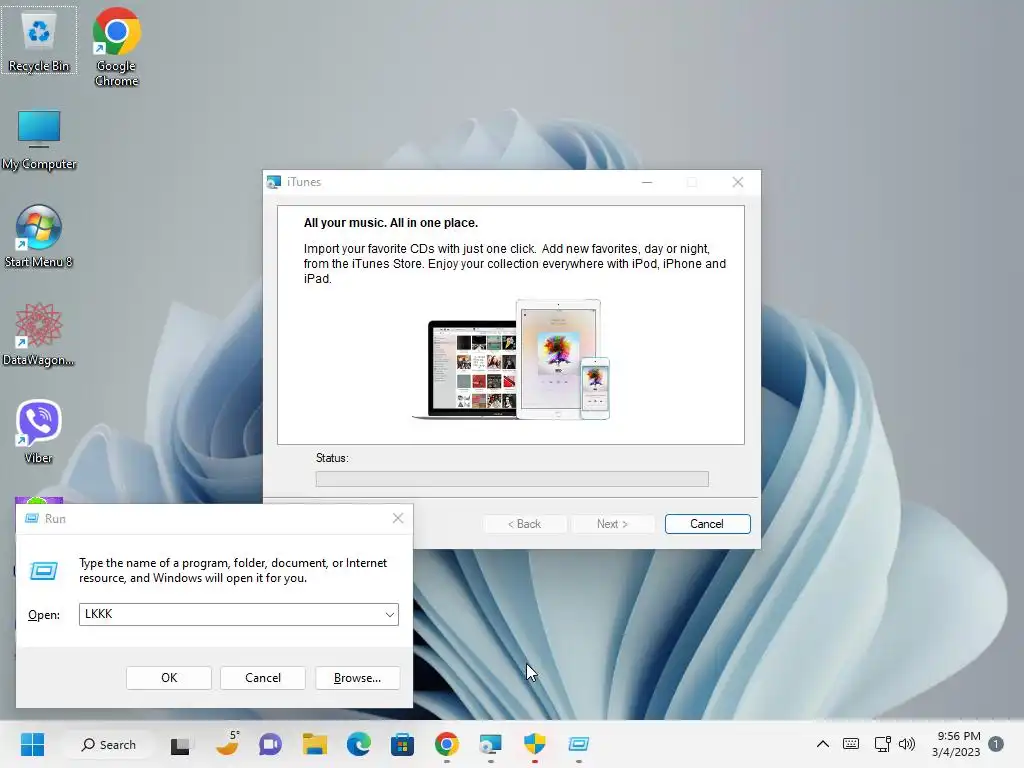Close the iTunes installer window
This screenshot has width=1024, height=768.
(x=737, y=182)
